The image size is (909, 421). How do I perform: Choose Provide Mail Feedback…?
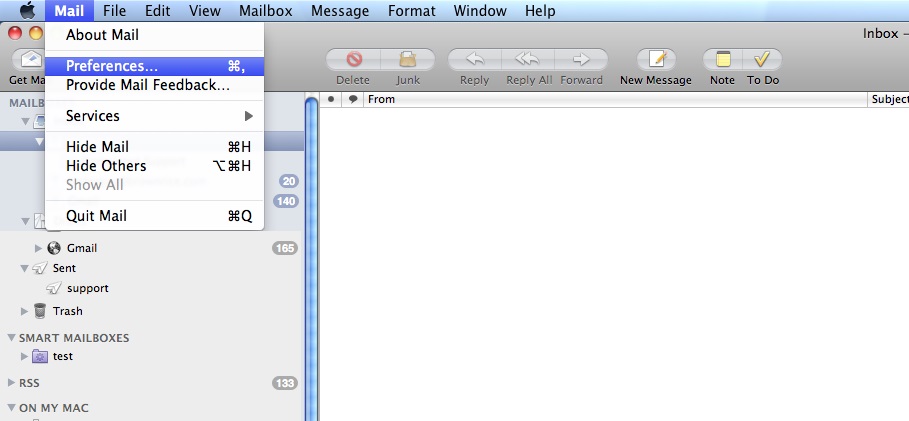[x=154, y=85]
